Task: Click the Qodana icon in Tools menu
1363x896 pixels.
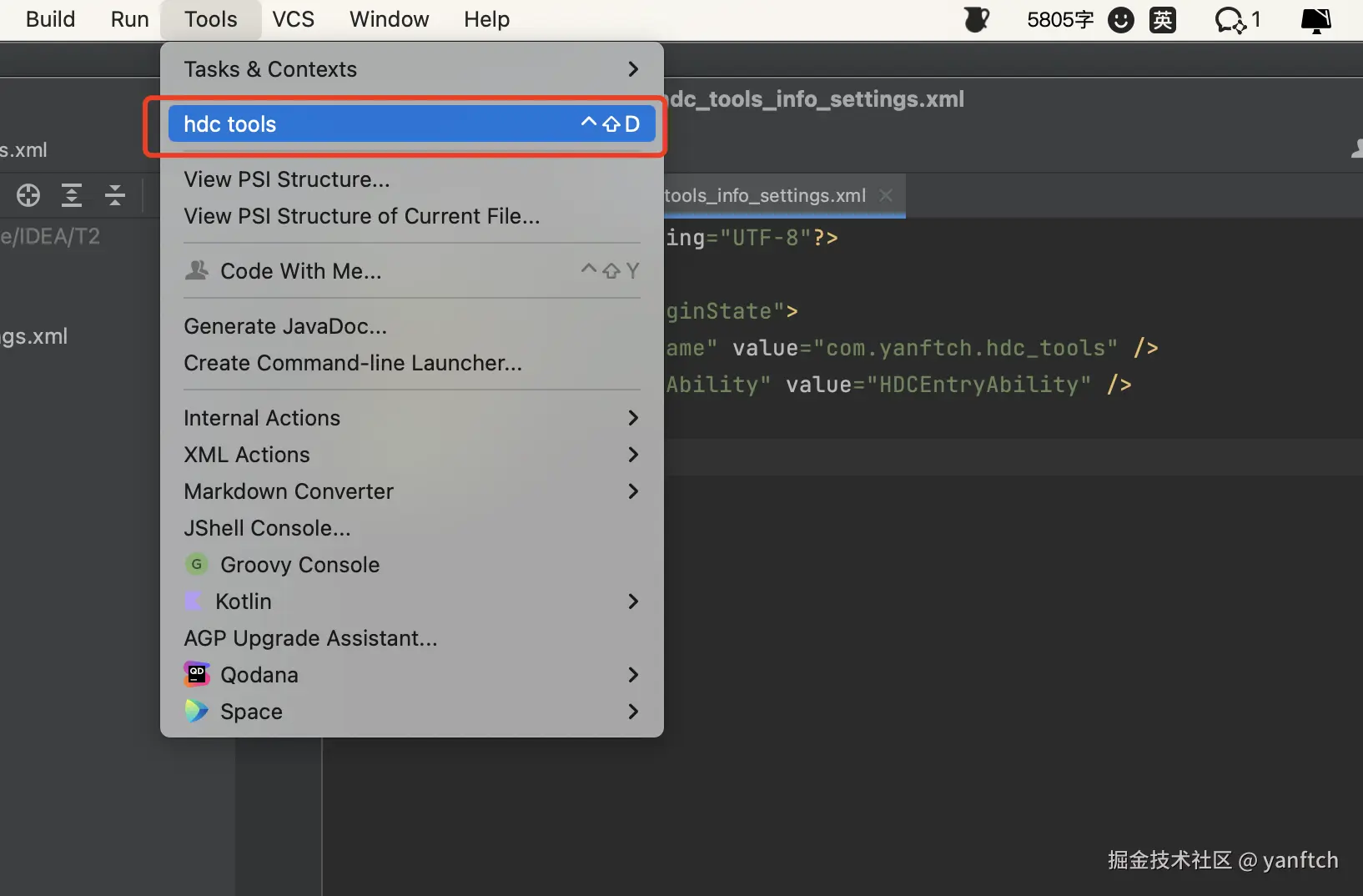Action: (196, 674)
